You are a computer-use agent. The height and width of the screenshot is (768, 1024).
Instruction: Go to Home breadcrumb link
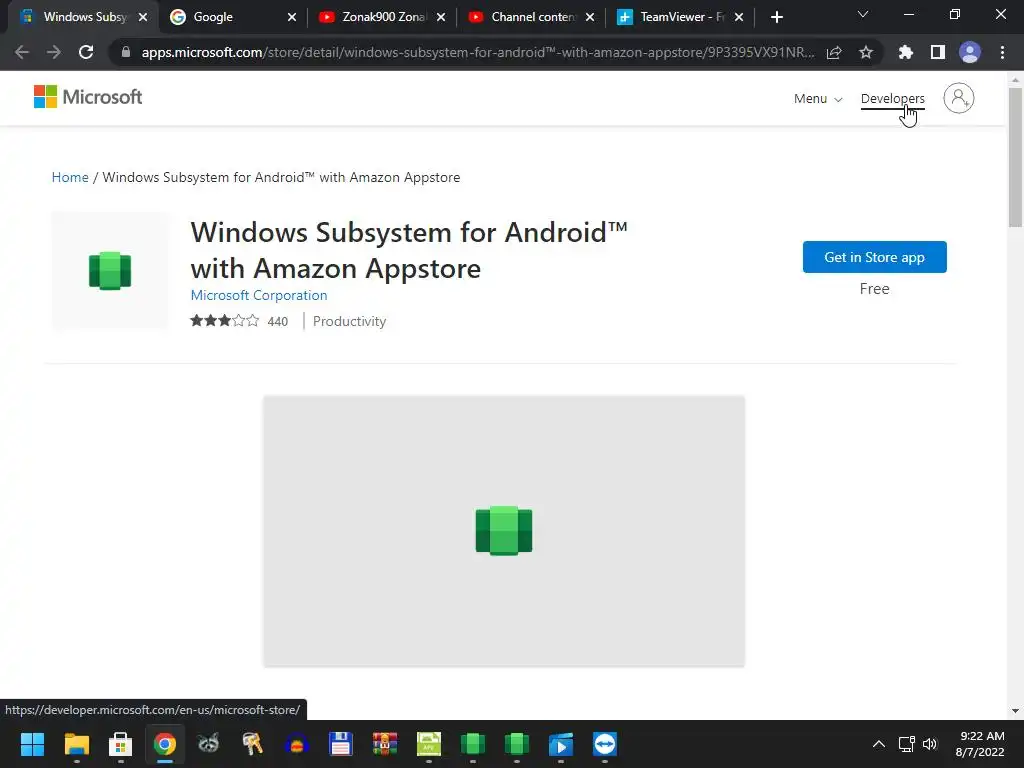coord(70,177)
